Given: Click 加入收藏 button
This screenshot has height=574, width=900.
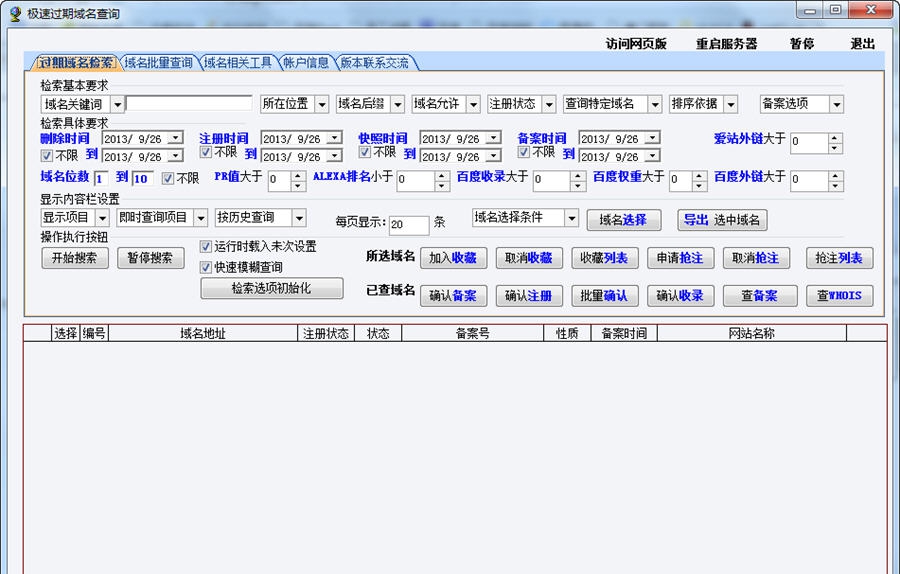Looking at the screenshot, I should (x=453, y=258).
